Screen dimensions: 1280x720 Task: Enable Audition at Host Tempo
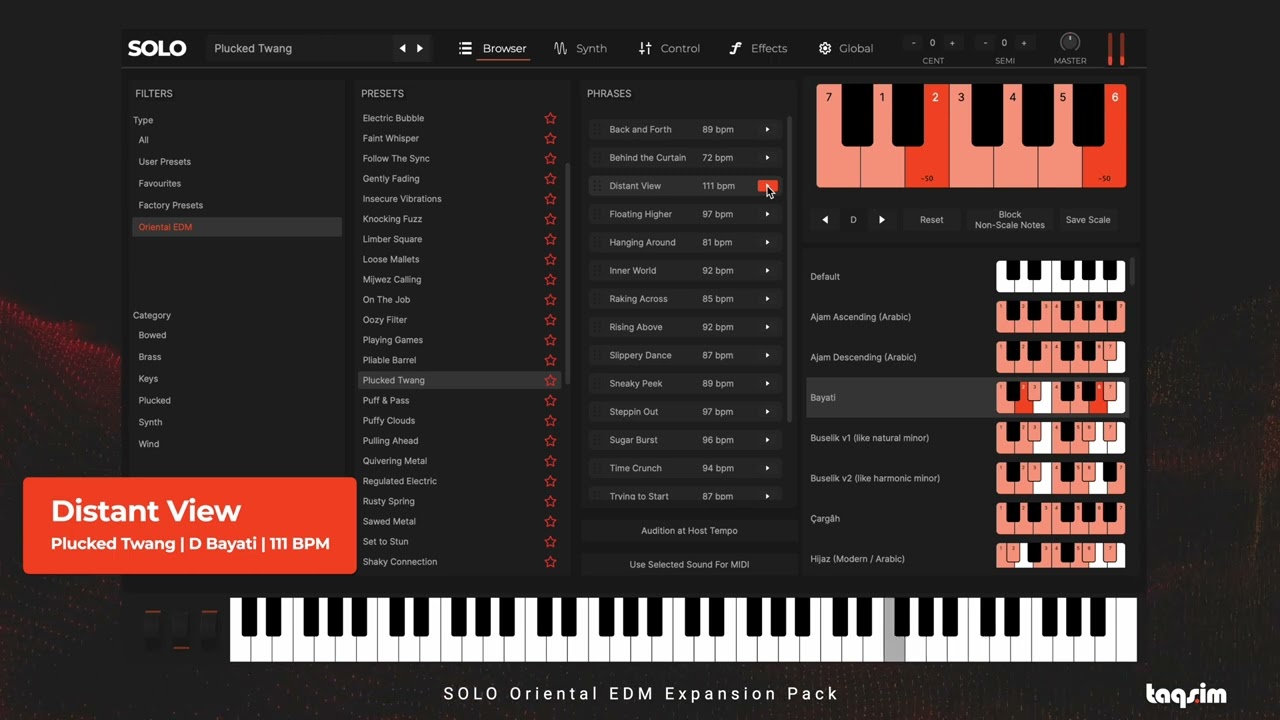(689, 531)
